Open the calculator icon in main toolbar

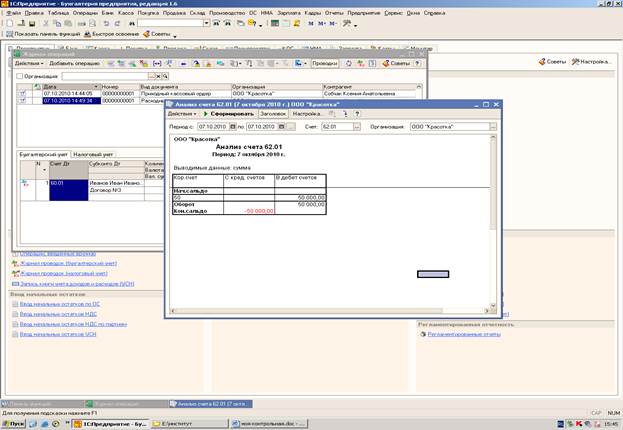pyautogui.click(x=275, y=23)
